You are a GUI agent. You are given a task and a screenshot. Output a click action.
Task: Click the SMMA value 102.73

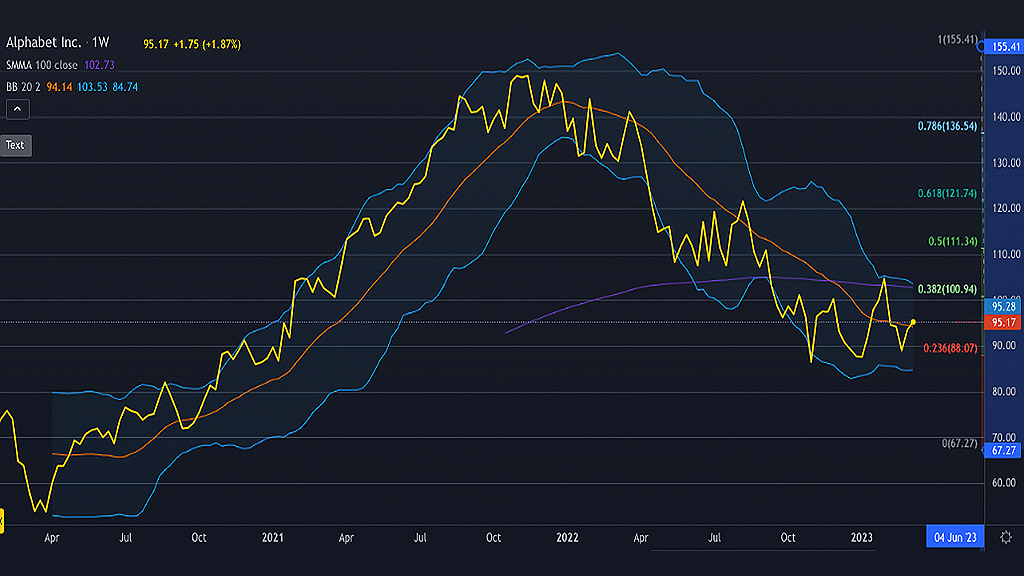pyautogui.click(x=99, y=65)
